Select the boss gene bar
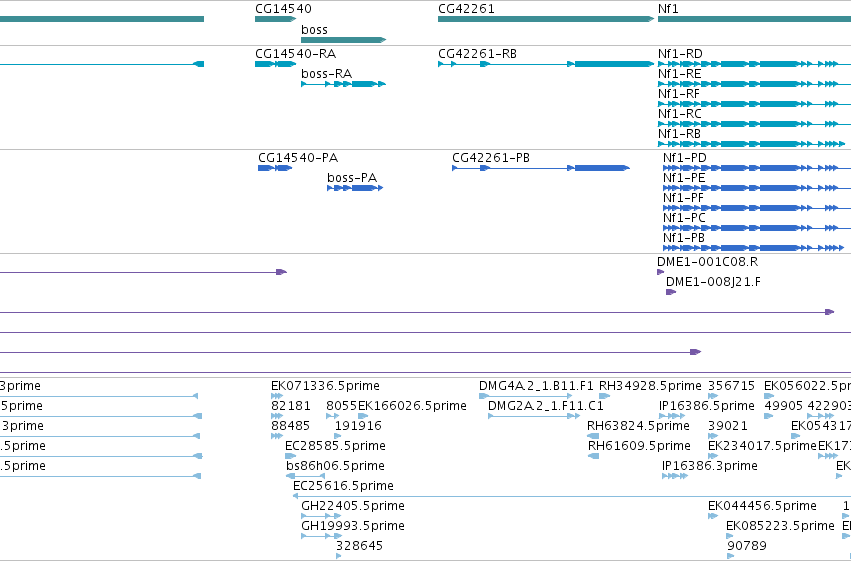The width and height of the screenshot is (851, 561). click(x=344, y=40)
